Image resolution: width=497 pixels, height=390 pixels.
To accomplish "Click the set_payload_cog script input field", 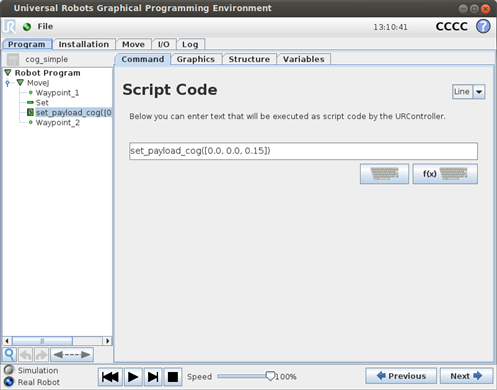I will [x=303, y=151].
